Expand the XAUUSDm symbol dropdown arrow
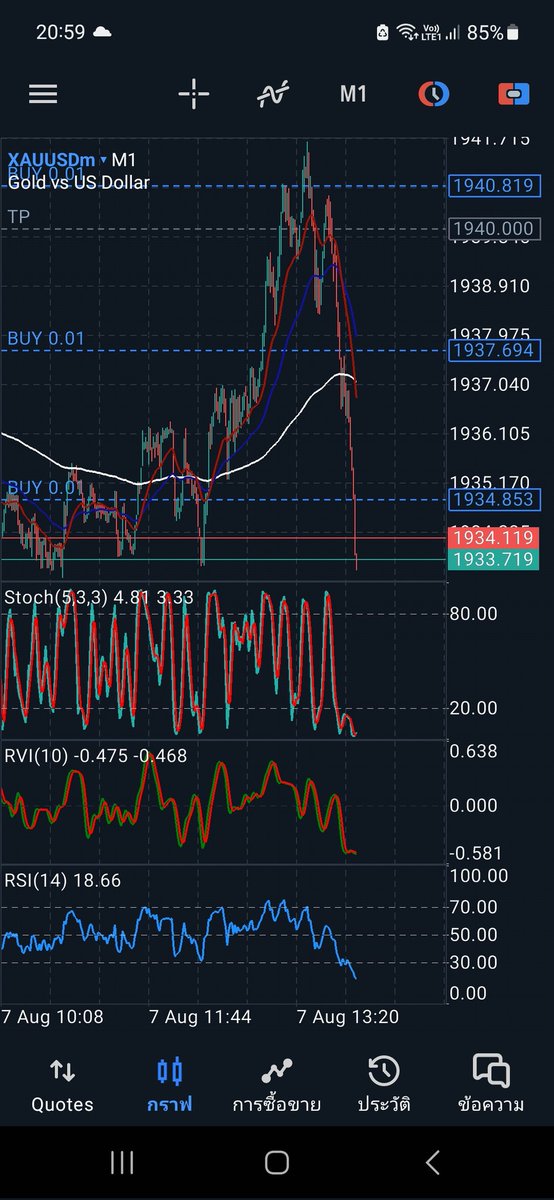 point(103,160)
